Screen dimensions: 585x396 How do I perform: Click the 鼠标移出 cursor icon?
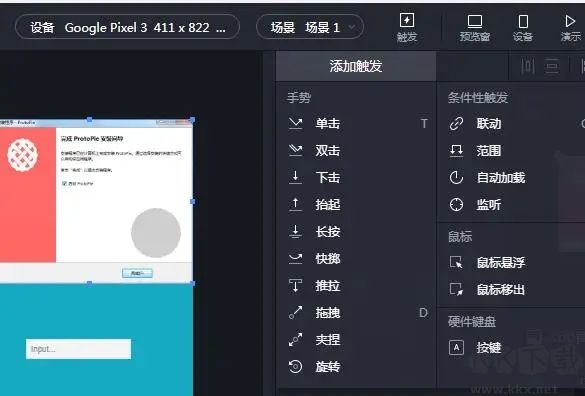pyautogui.click(x=456, y=290)
